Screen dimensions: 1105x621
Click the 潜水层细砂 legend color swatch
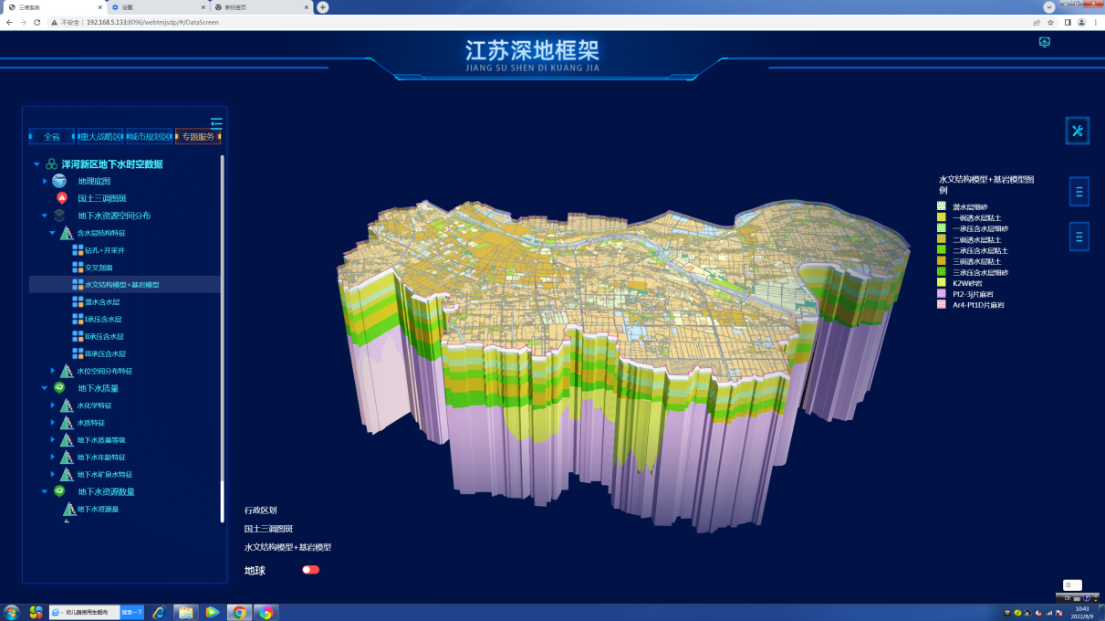pyautogui.click(x=941, y=207)
